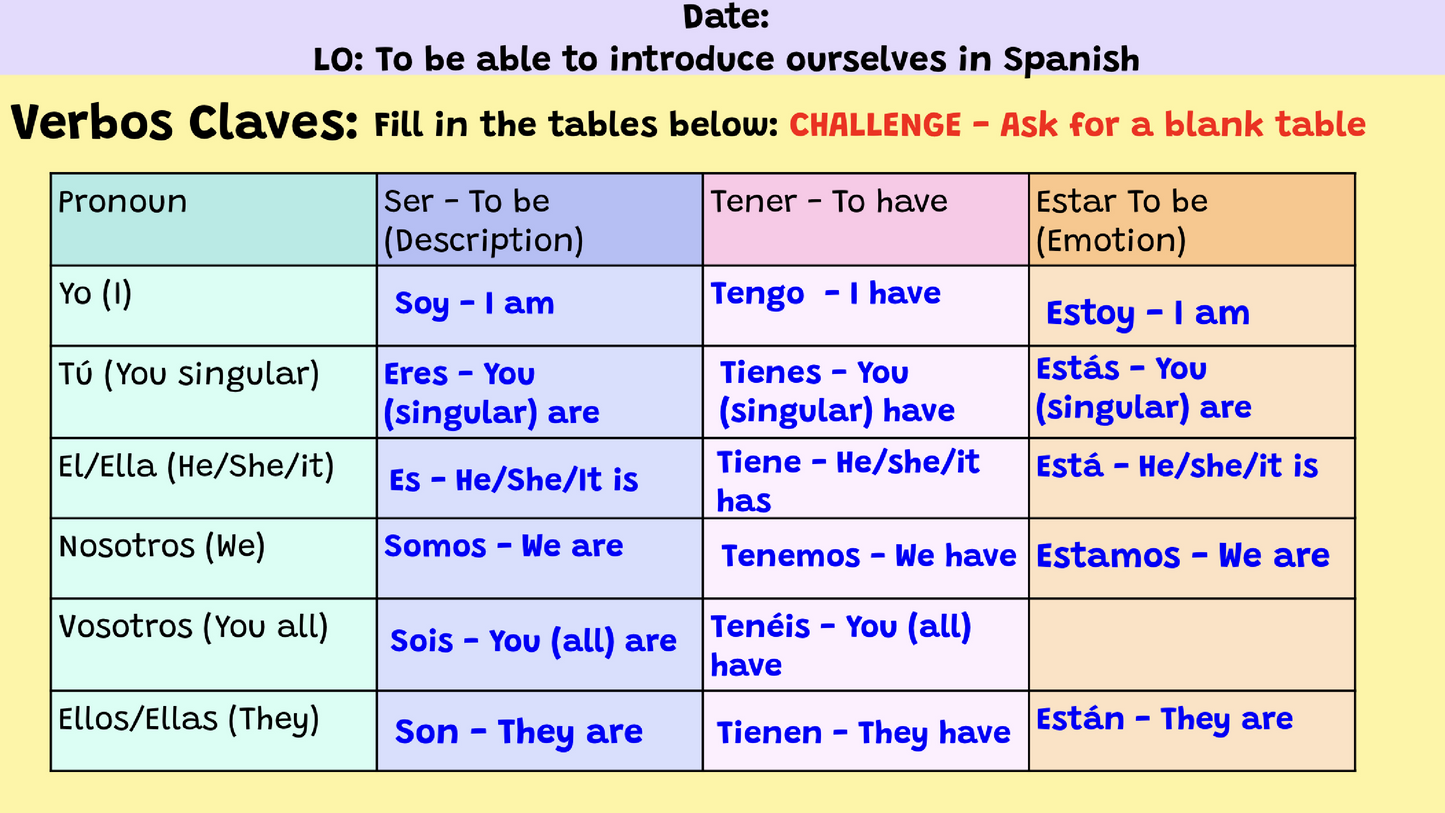The image size is (1445, 813).
Task: Click the red CHALLENGE text
Action: tap(1078, 125)
